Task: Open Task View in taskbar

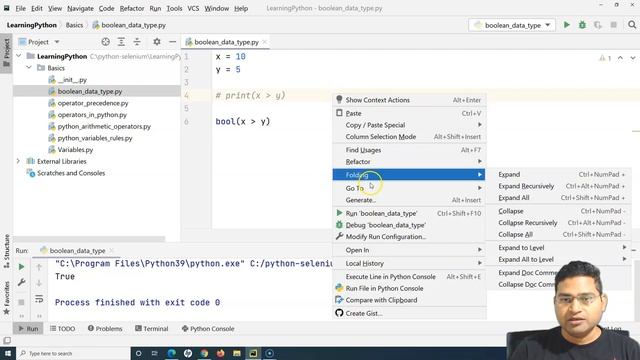Action: point(155,353)
